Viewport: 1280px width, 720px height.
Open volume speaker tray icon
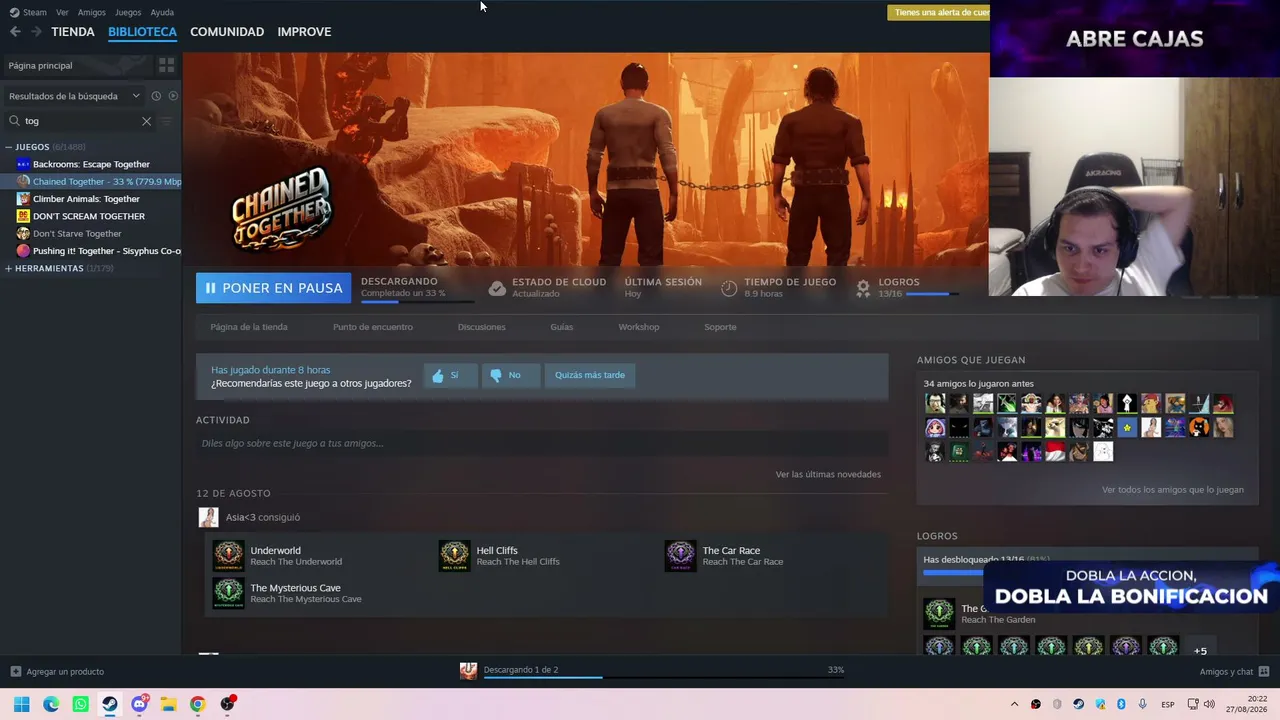pos(1209,704)
